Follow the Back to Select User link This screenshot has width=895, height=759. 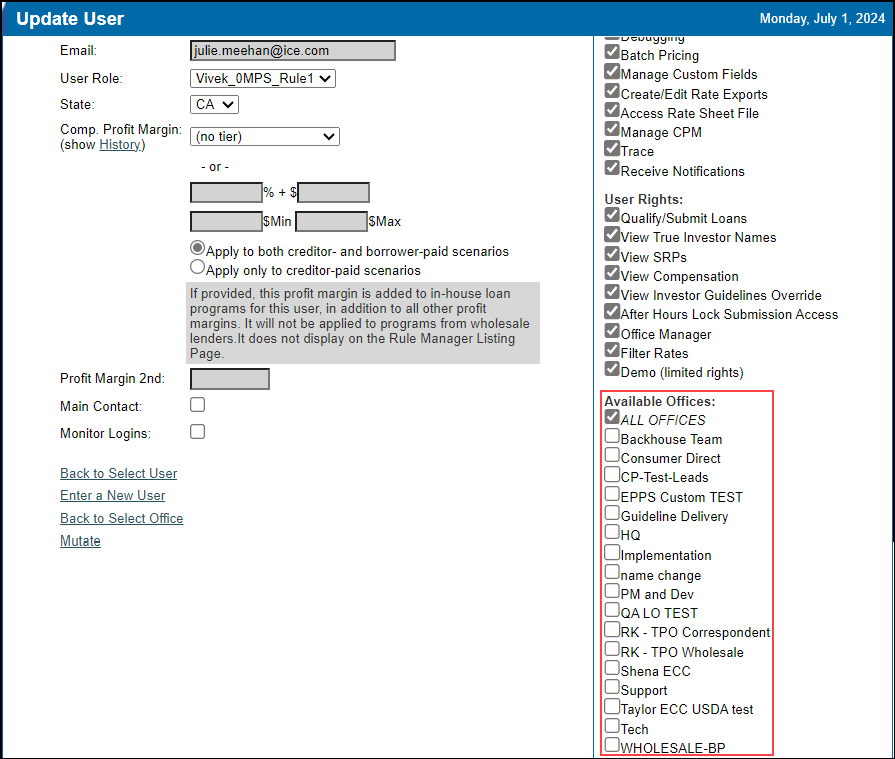click(119, 474)
